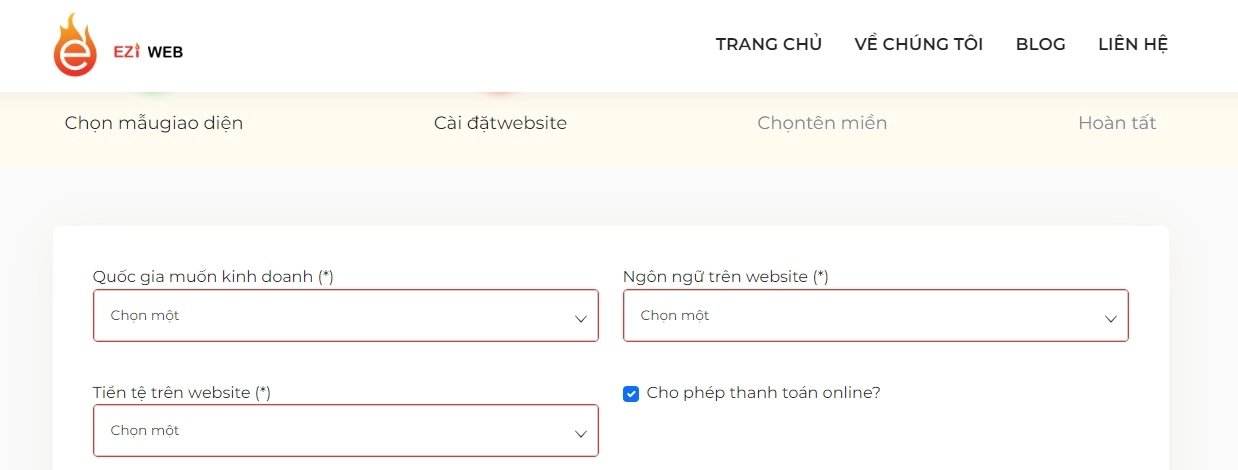Click the Cho phép thanh toán online label
The image size is (1238, 470).
tap(763, 393)
